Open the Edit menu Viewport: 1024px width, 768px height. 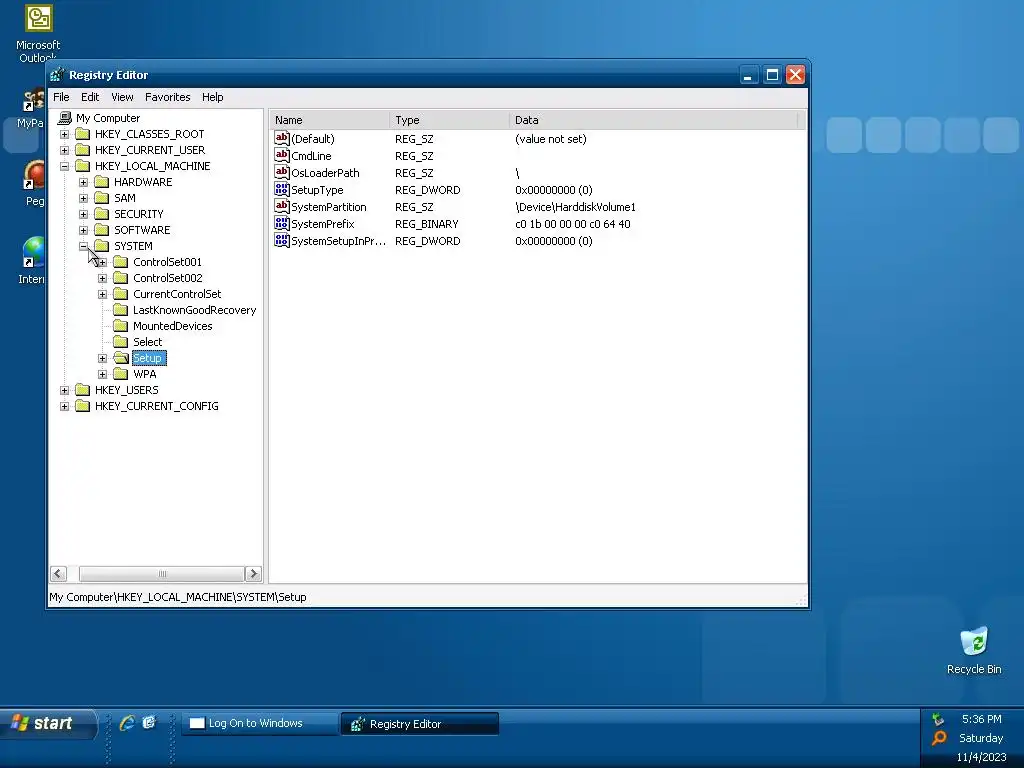tap(90, 97)
